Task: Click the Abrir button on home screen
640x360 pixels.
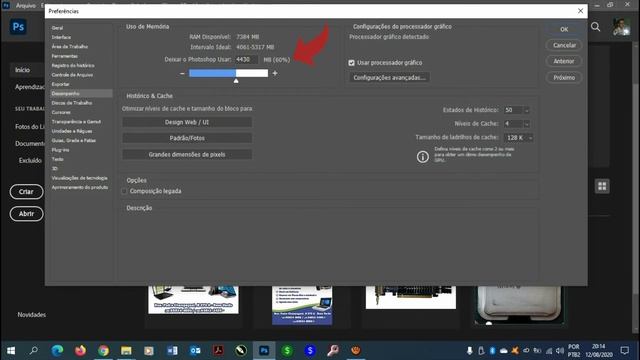Action: coord(26,214)
